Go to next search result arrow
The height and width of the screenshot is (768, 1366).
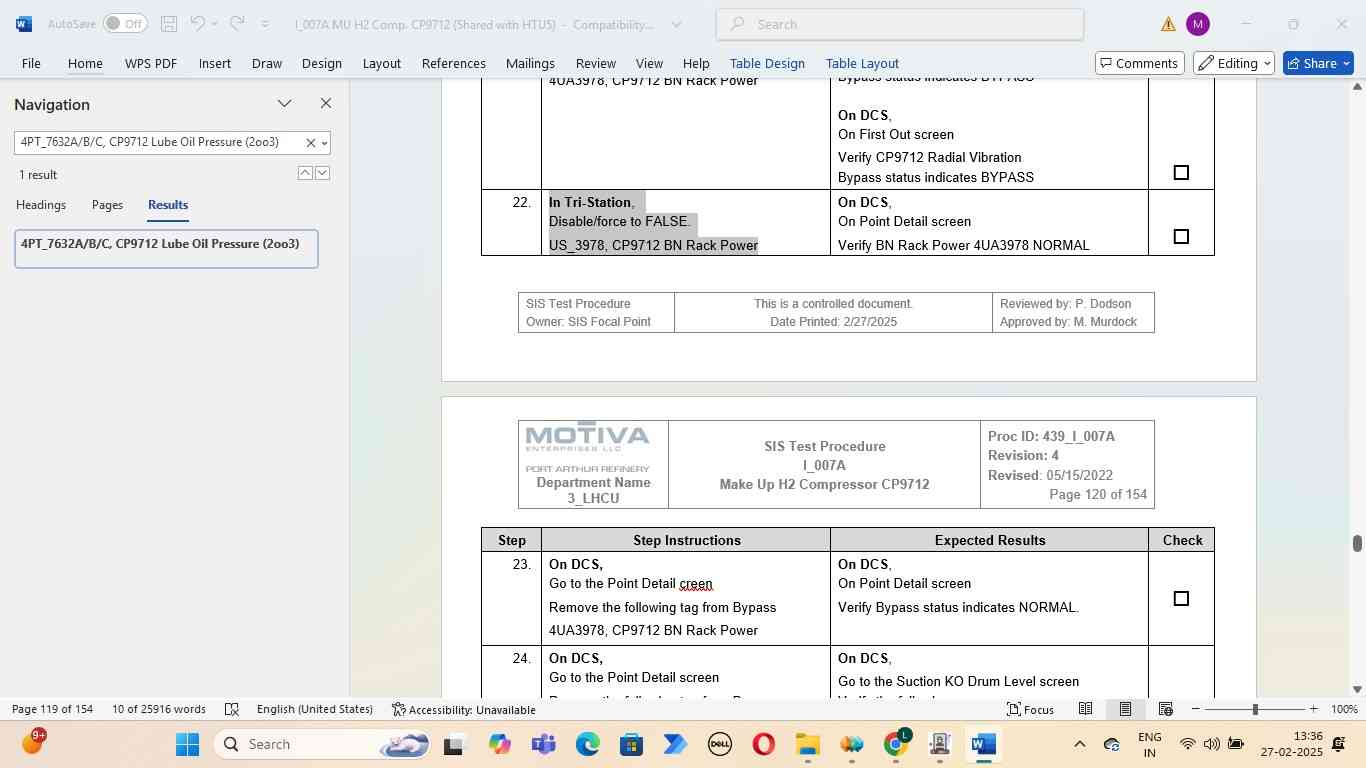322,173
